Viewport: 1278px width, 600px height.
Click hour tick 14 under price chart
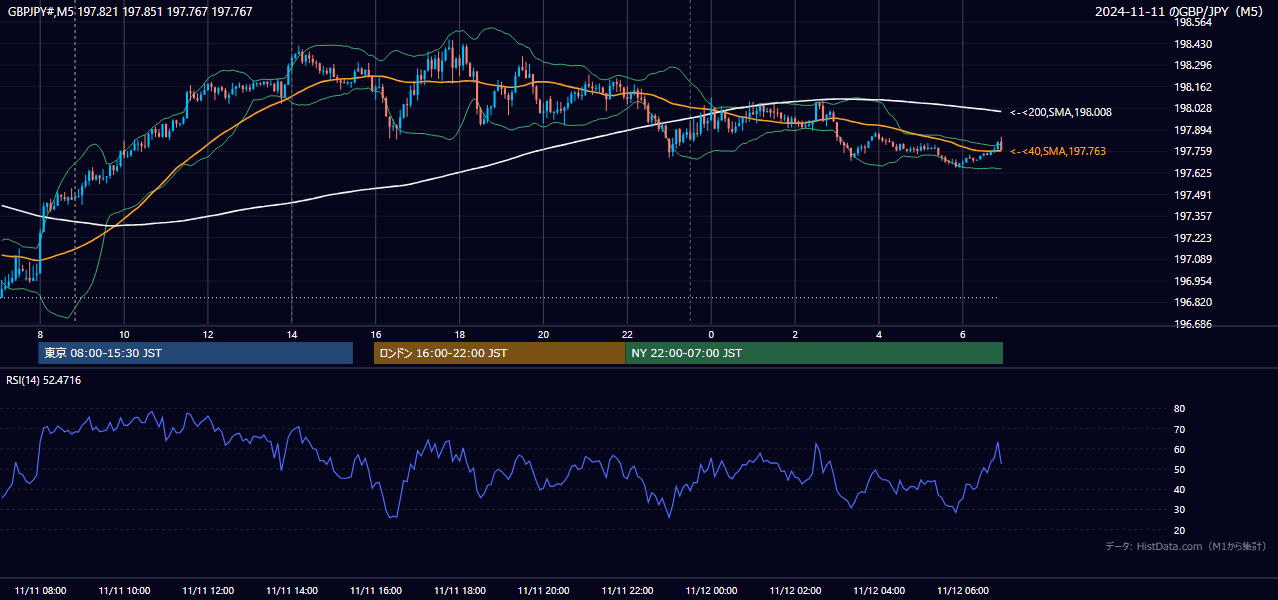(292, 334)
